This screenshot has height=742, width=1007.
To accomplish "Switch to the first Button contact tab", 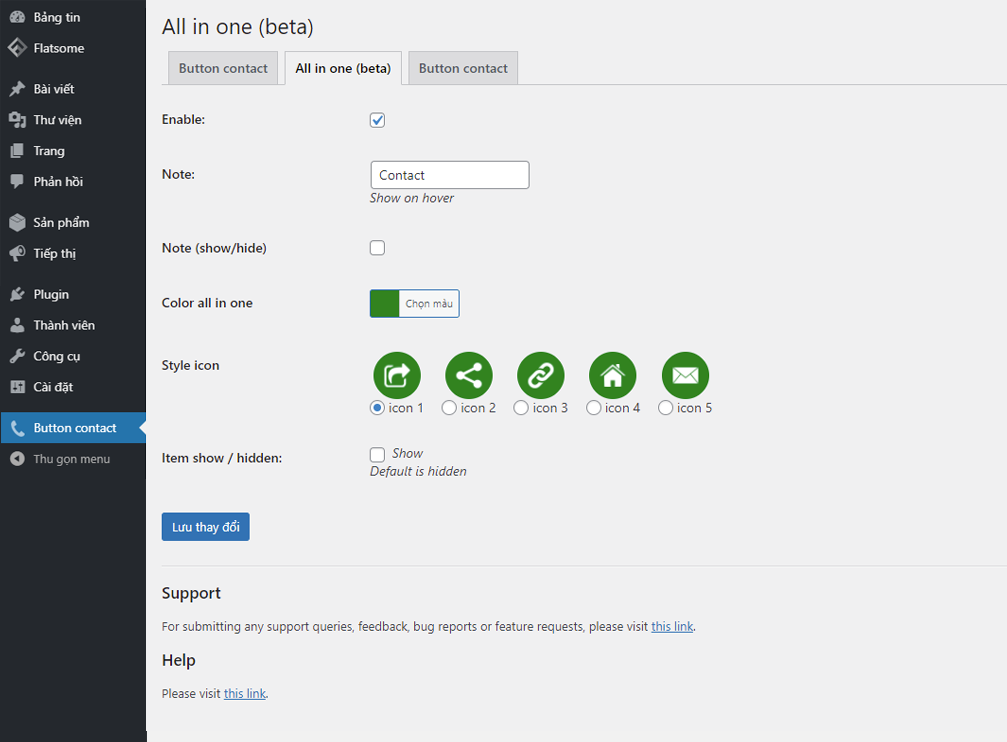I will [x=223, y=68].
